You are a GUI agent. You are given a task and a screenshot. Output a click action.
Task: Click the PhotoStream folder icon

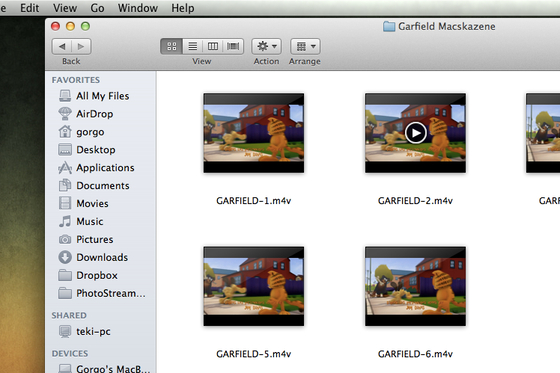(65, 293)
